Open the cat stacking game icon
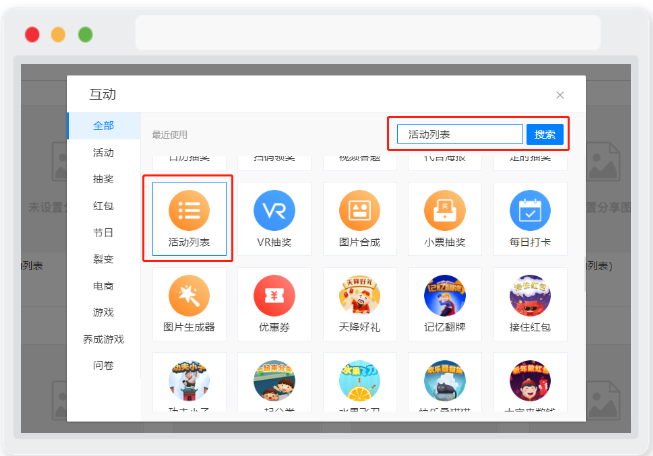 [x=445, y=381]
